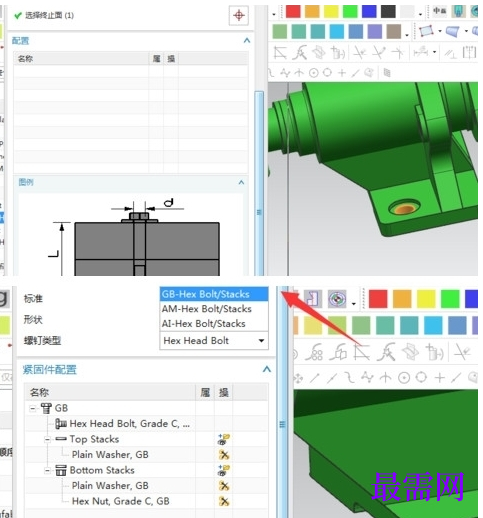Pick the dark gray color swatch
The height and width of the screenshot is (518, 483).
[x=388, y=11]
